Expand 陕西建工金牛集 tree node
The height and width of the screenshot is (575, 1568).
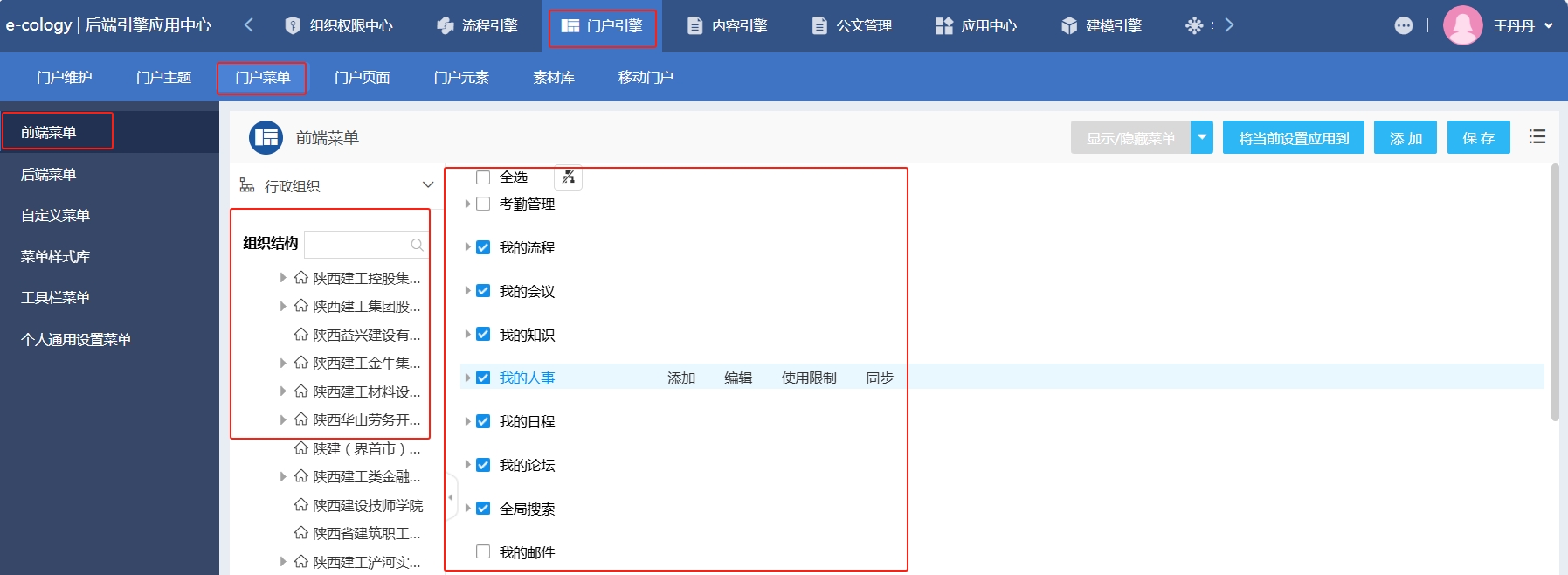coord(282,363)
